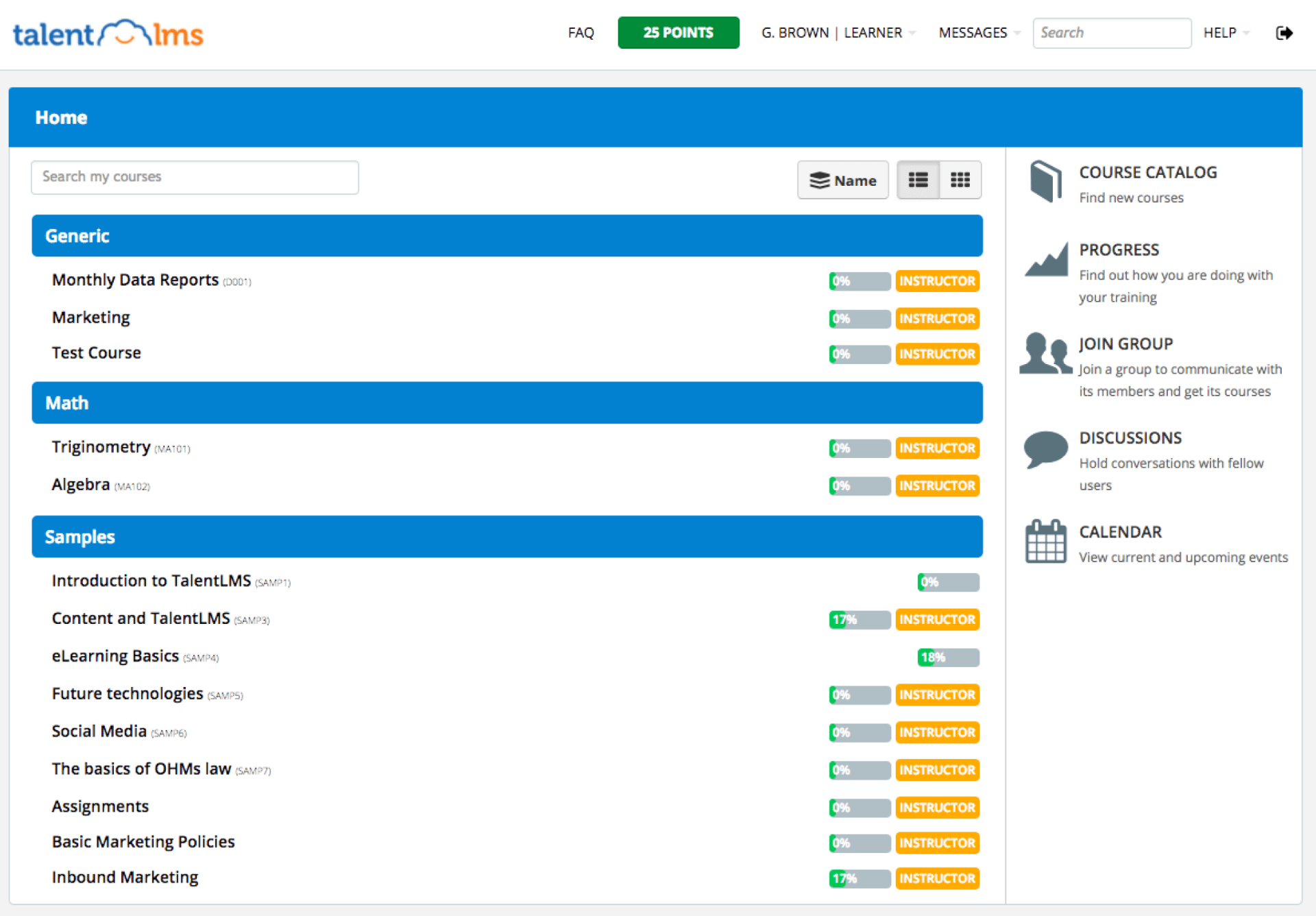Expand the Help menu
The width and height of the screenshot is (1316, 916).
[1226, 33]
